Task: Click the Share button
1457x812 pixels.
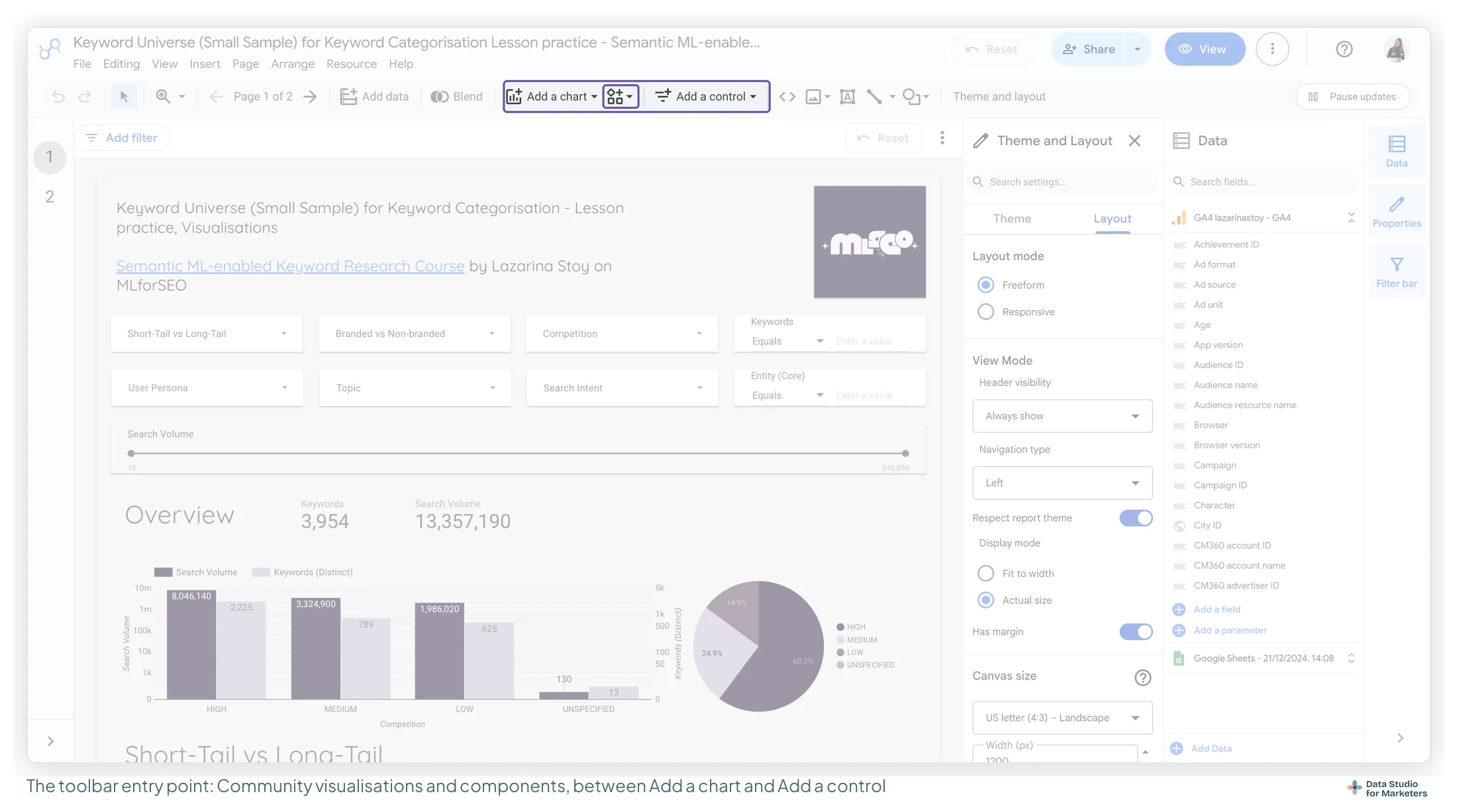Action: [1088, 49]
